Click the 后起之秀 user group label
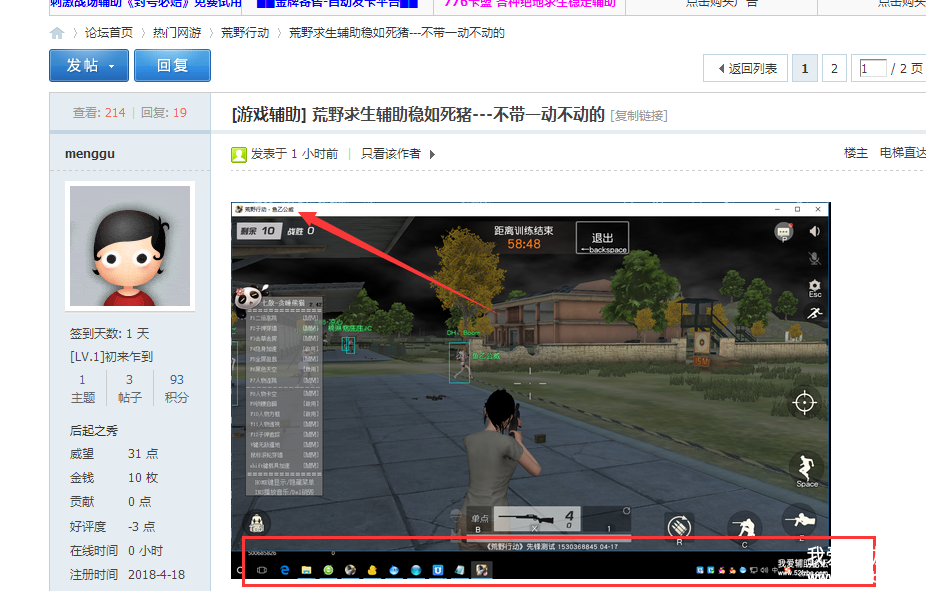The width and height of the screenshot is (926, 591). pos(94,430)
